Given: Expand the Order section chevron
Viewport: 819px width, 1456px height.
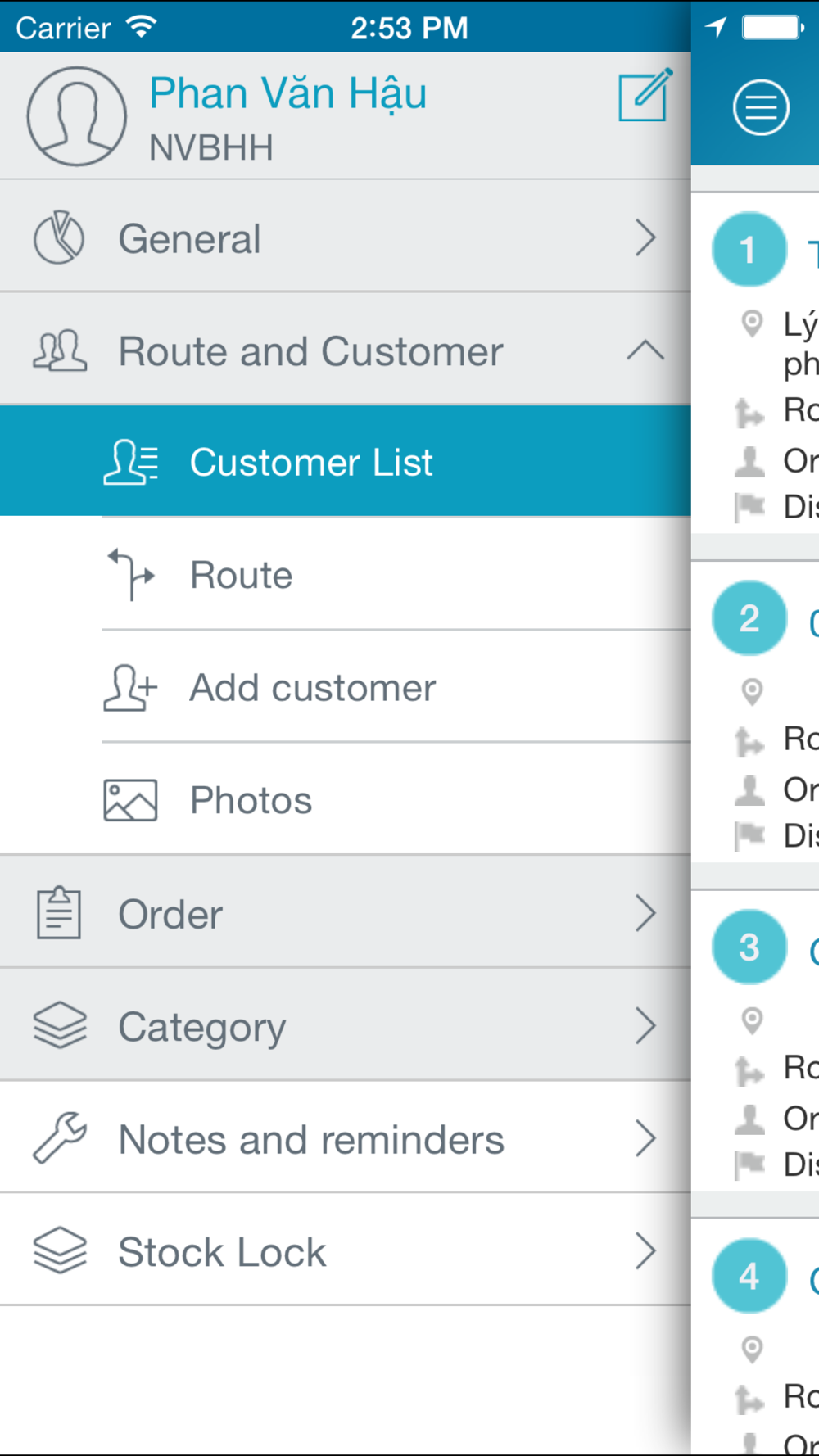Looking at the screenshot, I should [646, 913].
